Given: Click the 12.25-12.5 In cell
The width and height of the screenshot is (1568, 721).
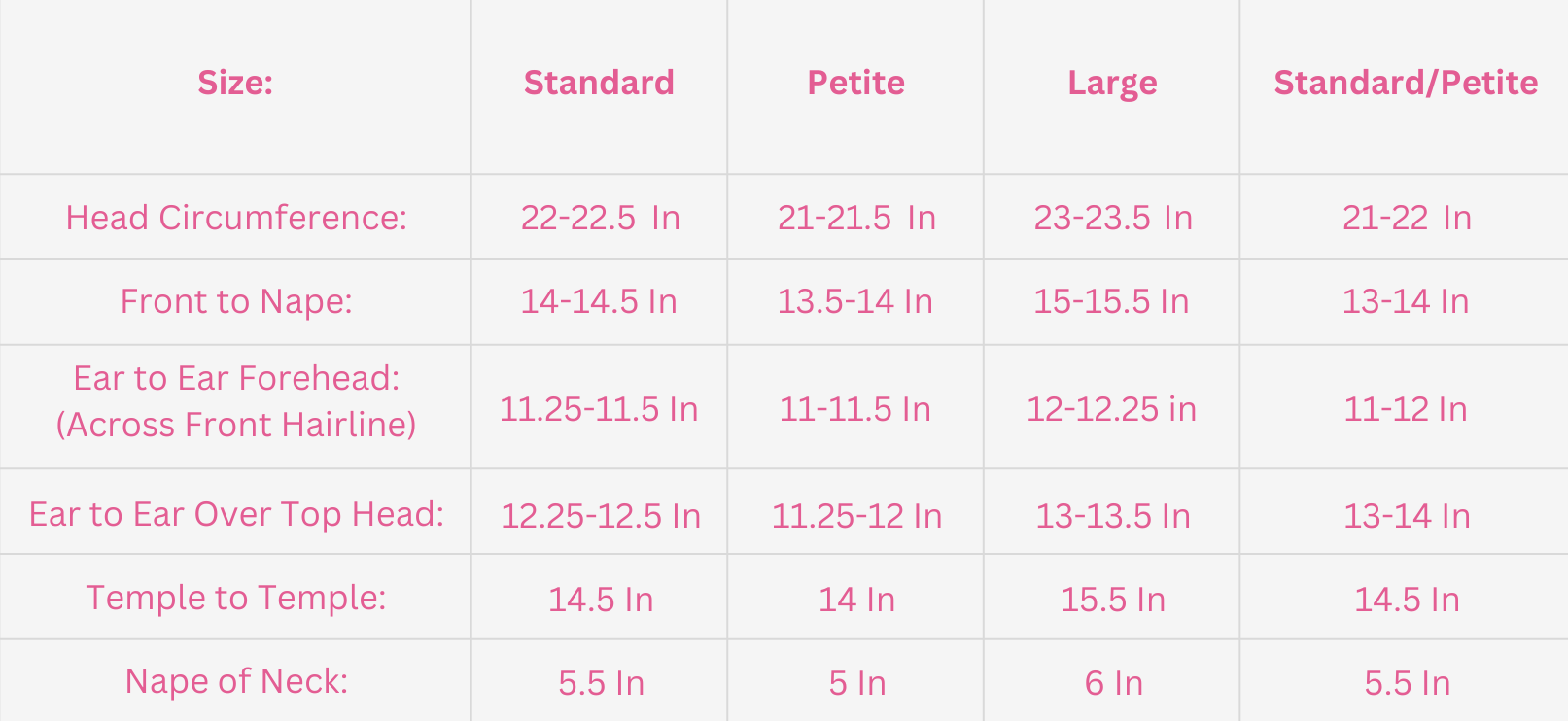Looking at the screenshot, I should 600,516.
